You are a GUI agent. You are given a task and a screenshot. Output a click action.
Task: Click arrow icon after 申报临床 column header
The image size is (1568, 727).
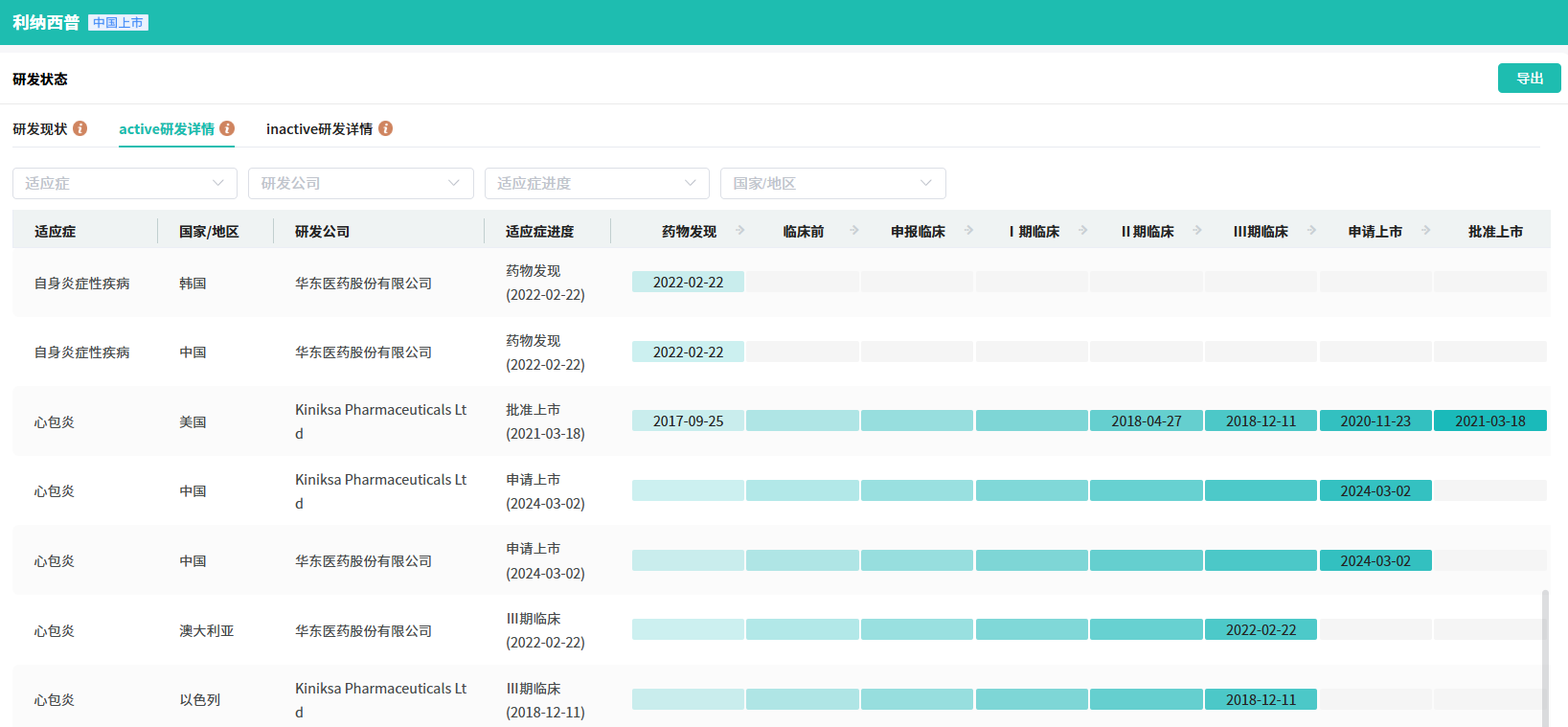pos(969,231)
